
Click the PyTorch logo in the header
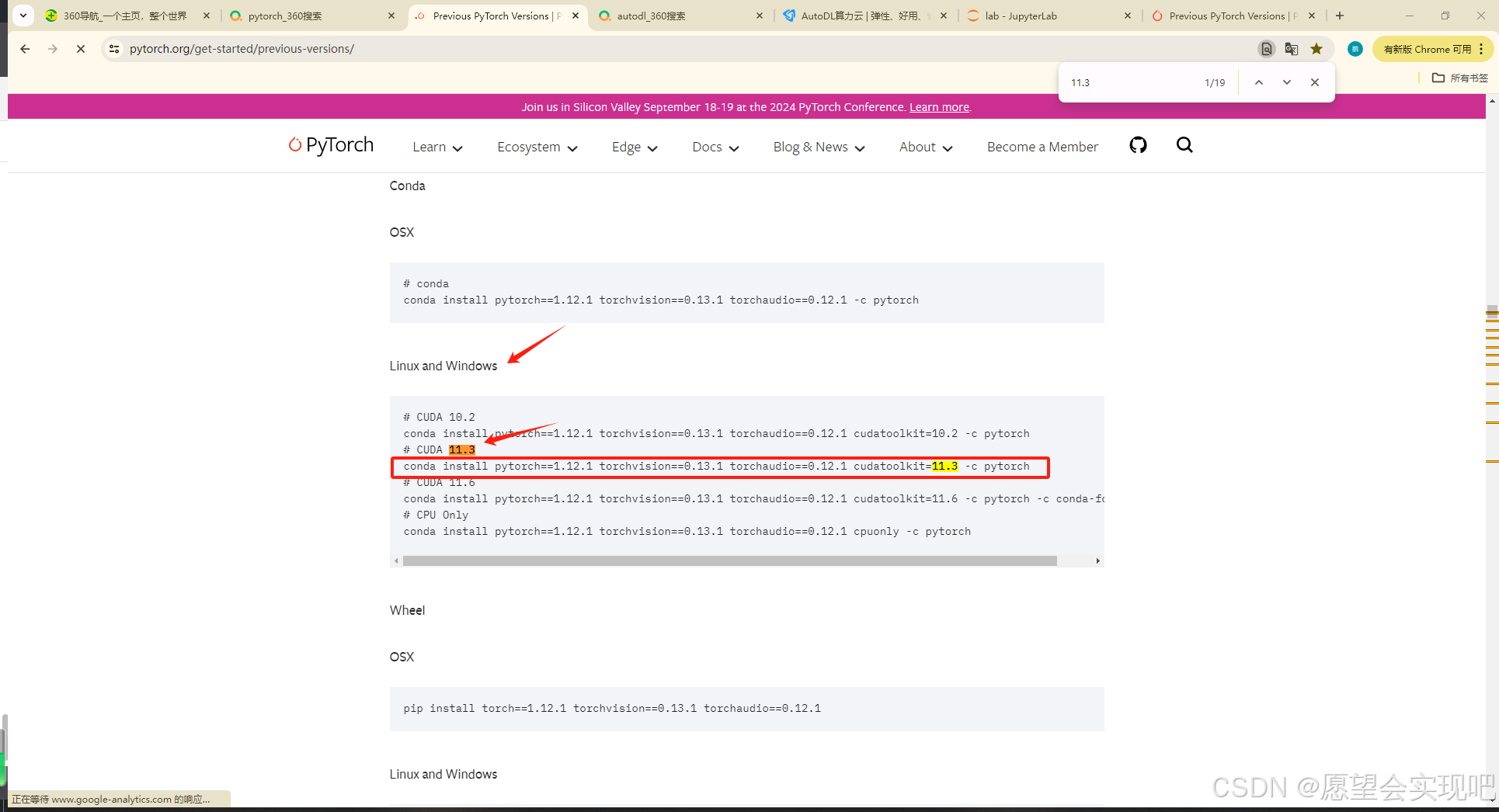point(331,145)
